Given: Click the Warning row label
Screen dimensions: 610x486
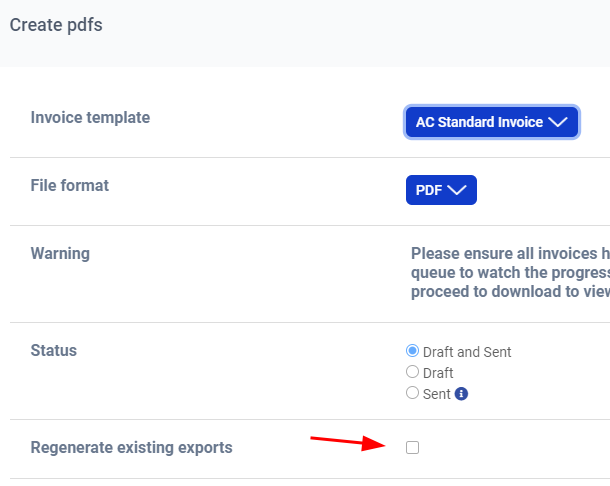Looking at the screenshot, I should pos(60,254).
